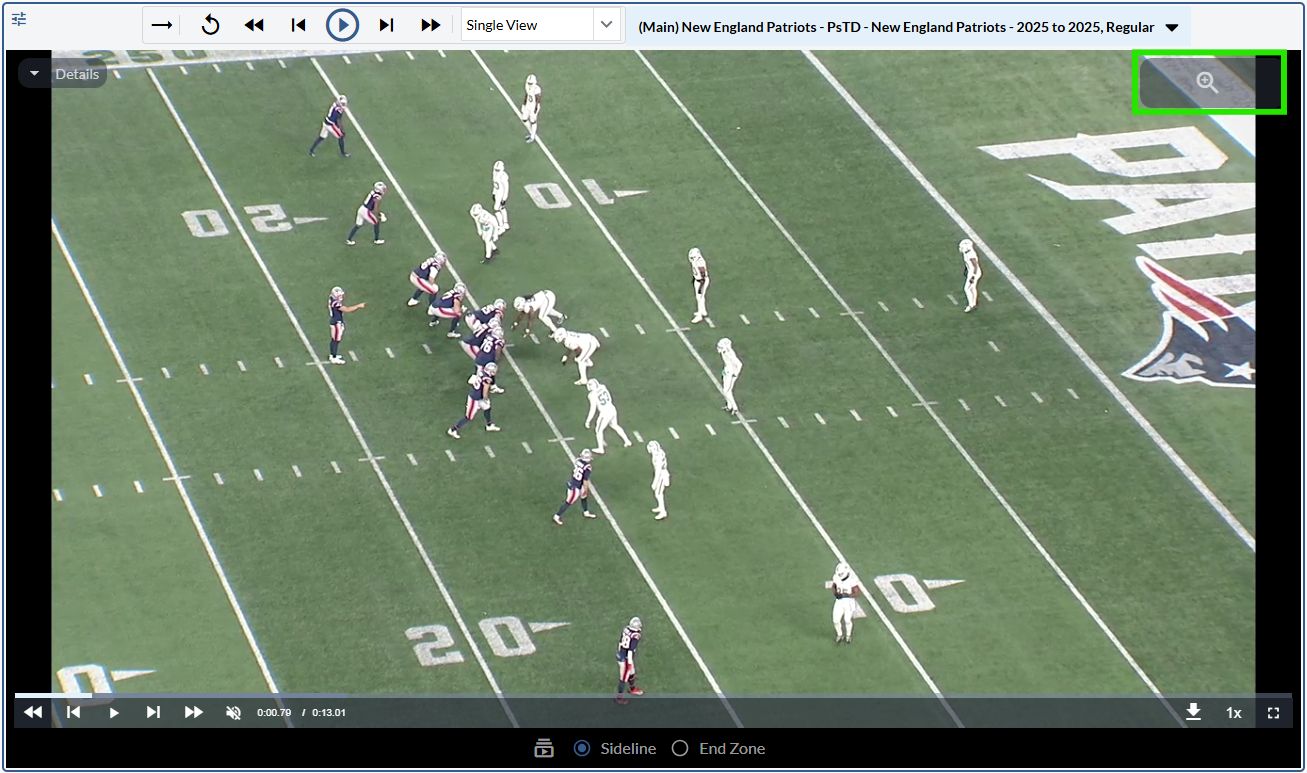Select the Sideline camera angle
Screen dimensions: 1307x773
click(582, 749)
